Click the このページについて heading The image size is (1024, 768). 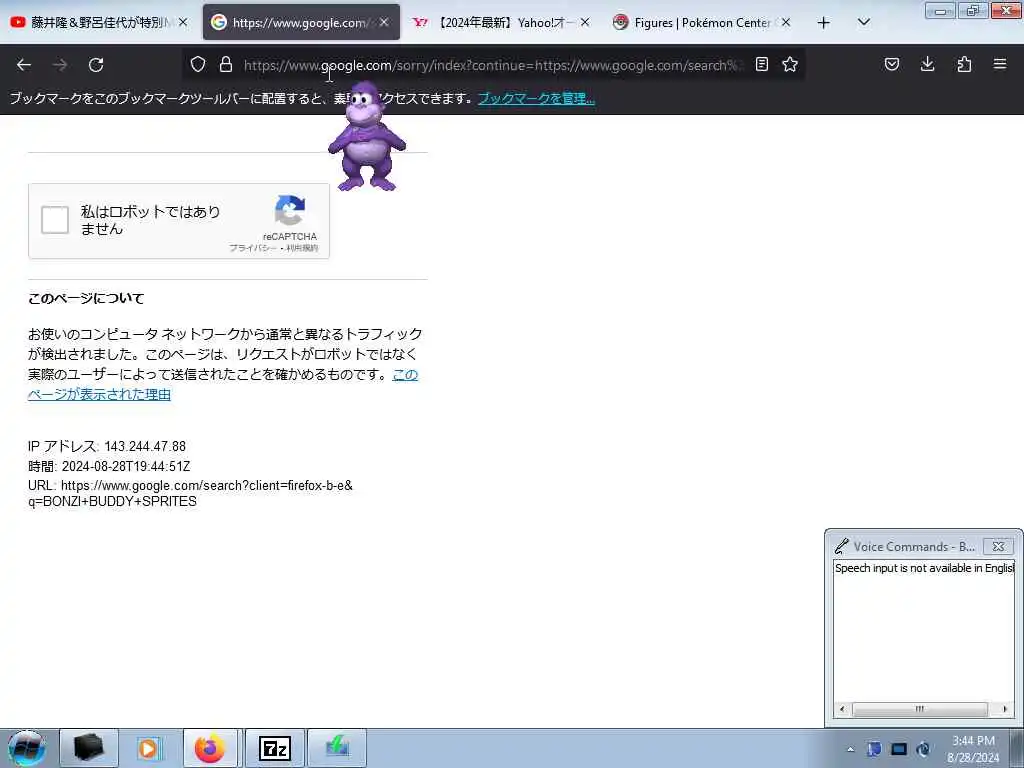click(86, 298)
